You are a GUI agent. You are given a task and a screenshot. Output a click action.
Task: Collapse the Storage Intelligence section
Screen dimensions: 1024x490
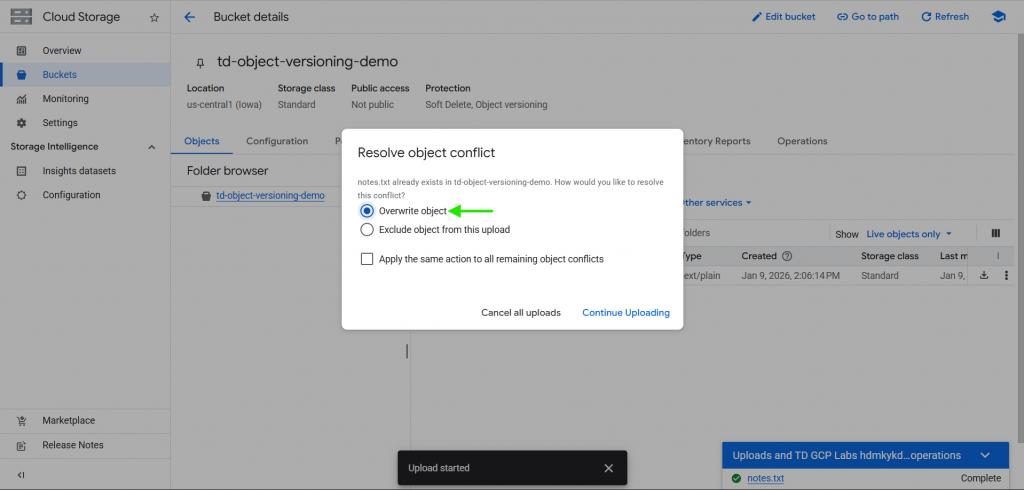pos(152,147)
